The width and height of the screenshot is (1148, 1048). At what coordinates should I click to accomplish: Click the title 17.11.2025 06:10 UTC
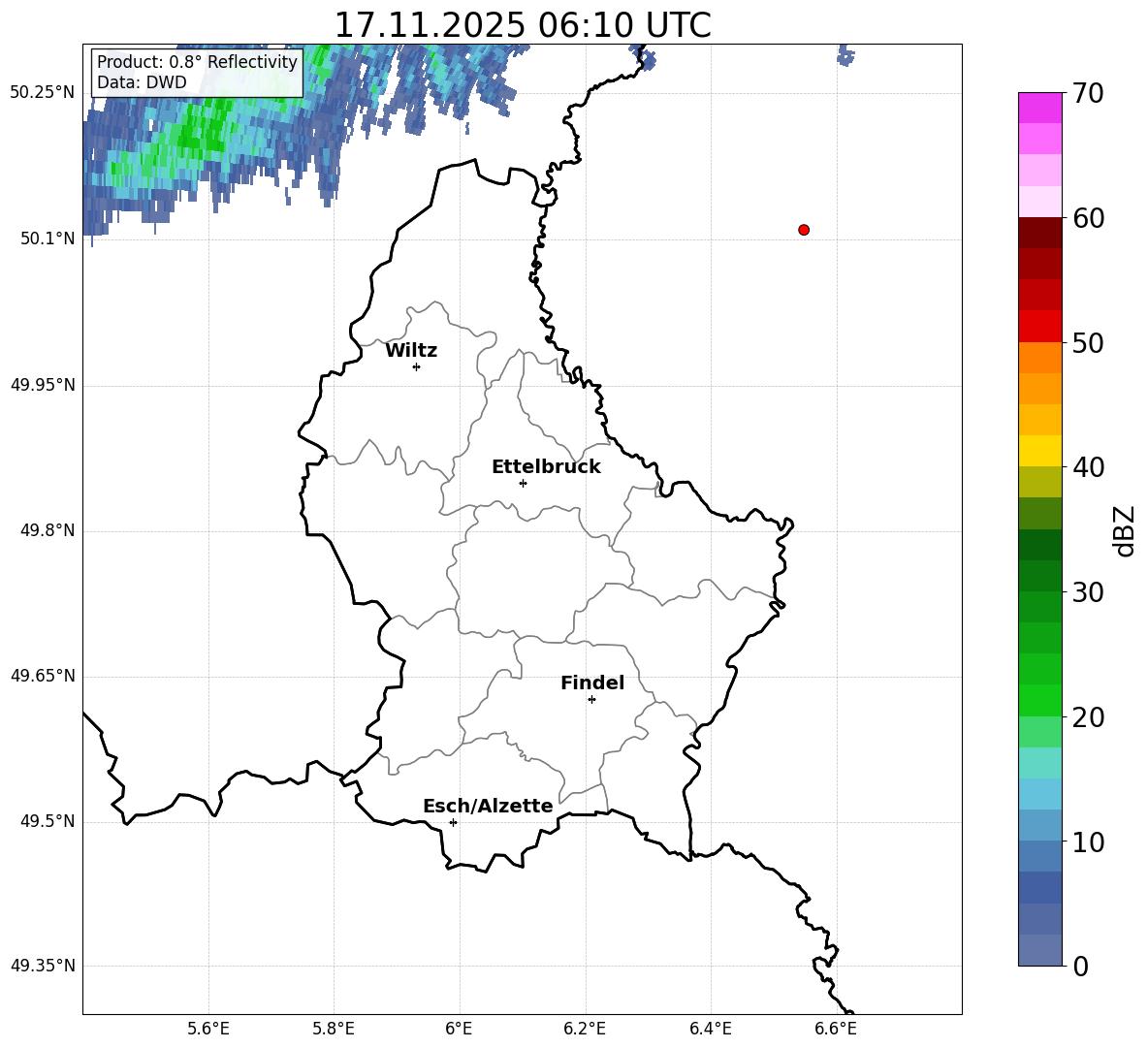(523, 25)
